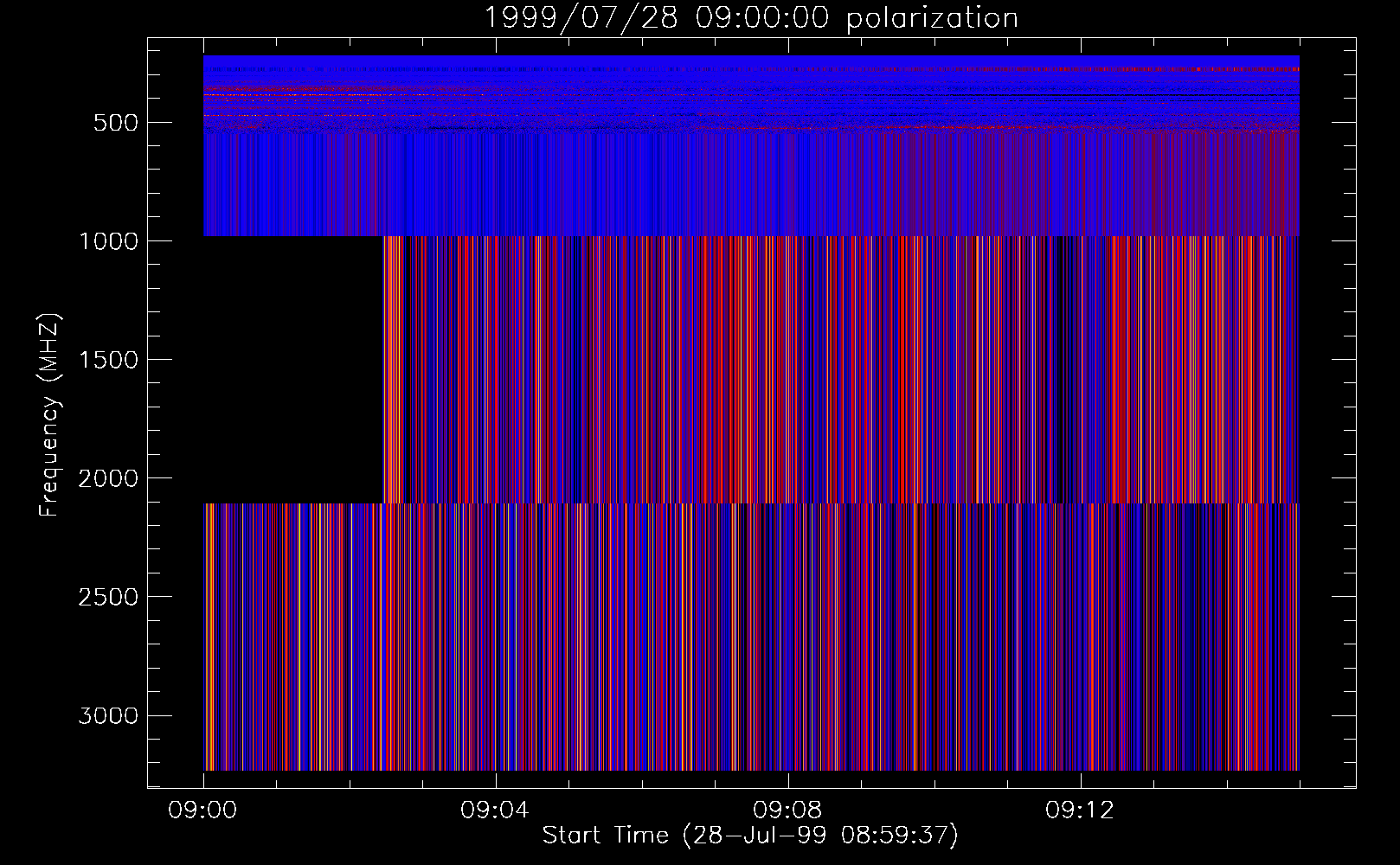The height and width of the screenshot is (865, 1400).
Task: Click the plot title '1999/07/28 09:00:00 polarization'
Action: 751,18
